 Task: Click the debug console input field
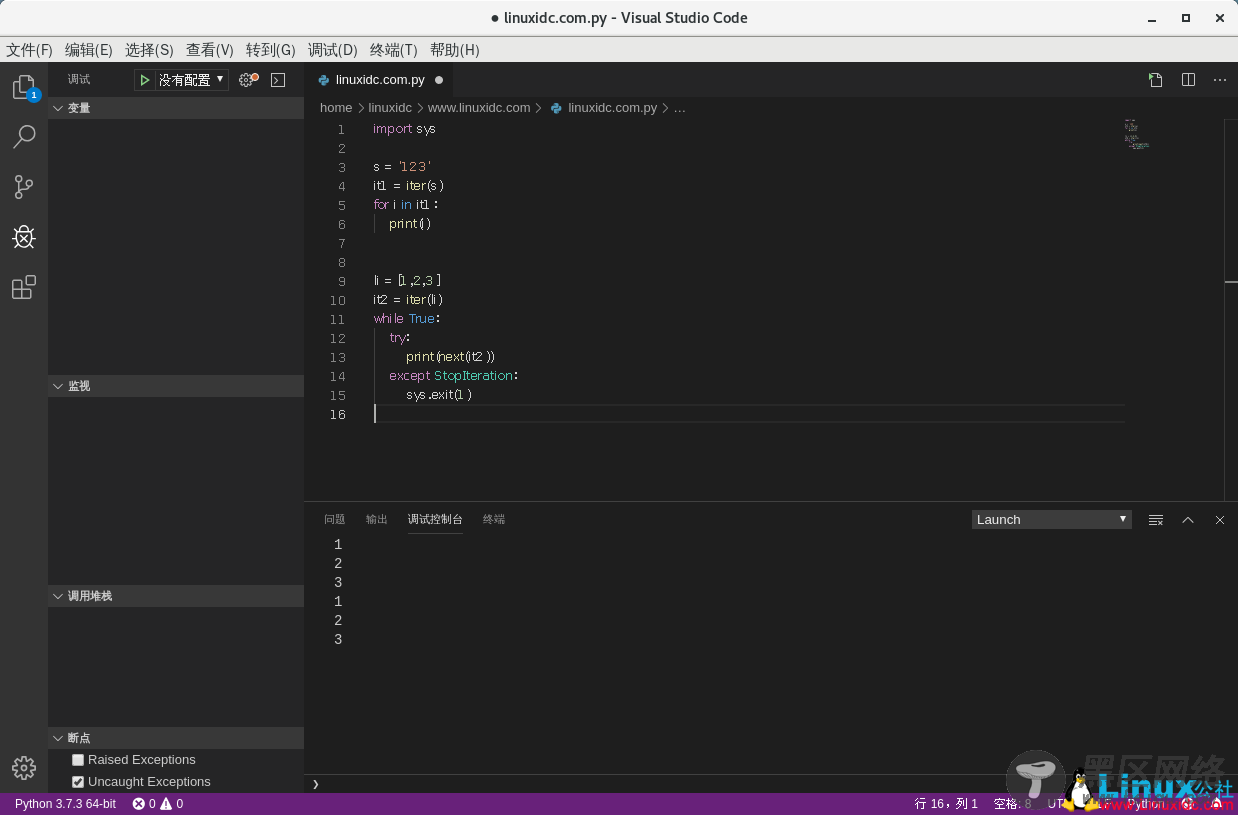(650, 784)
